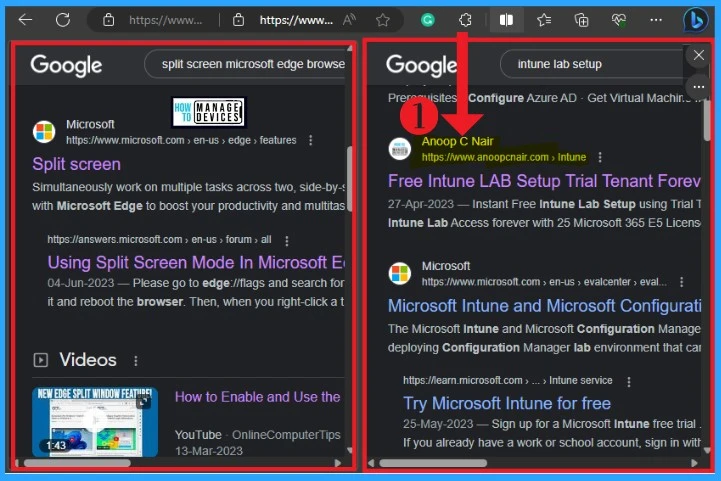Click the left pane address lock icon

pyautogui.click(x=109, y=20)
